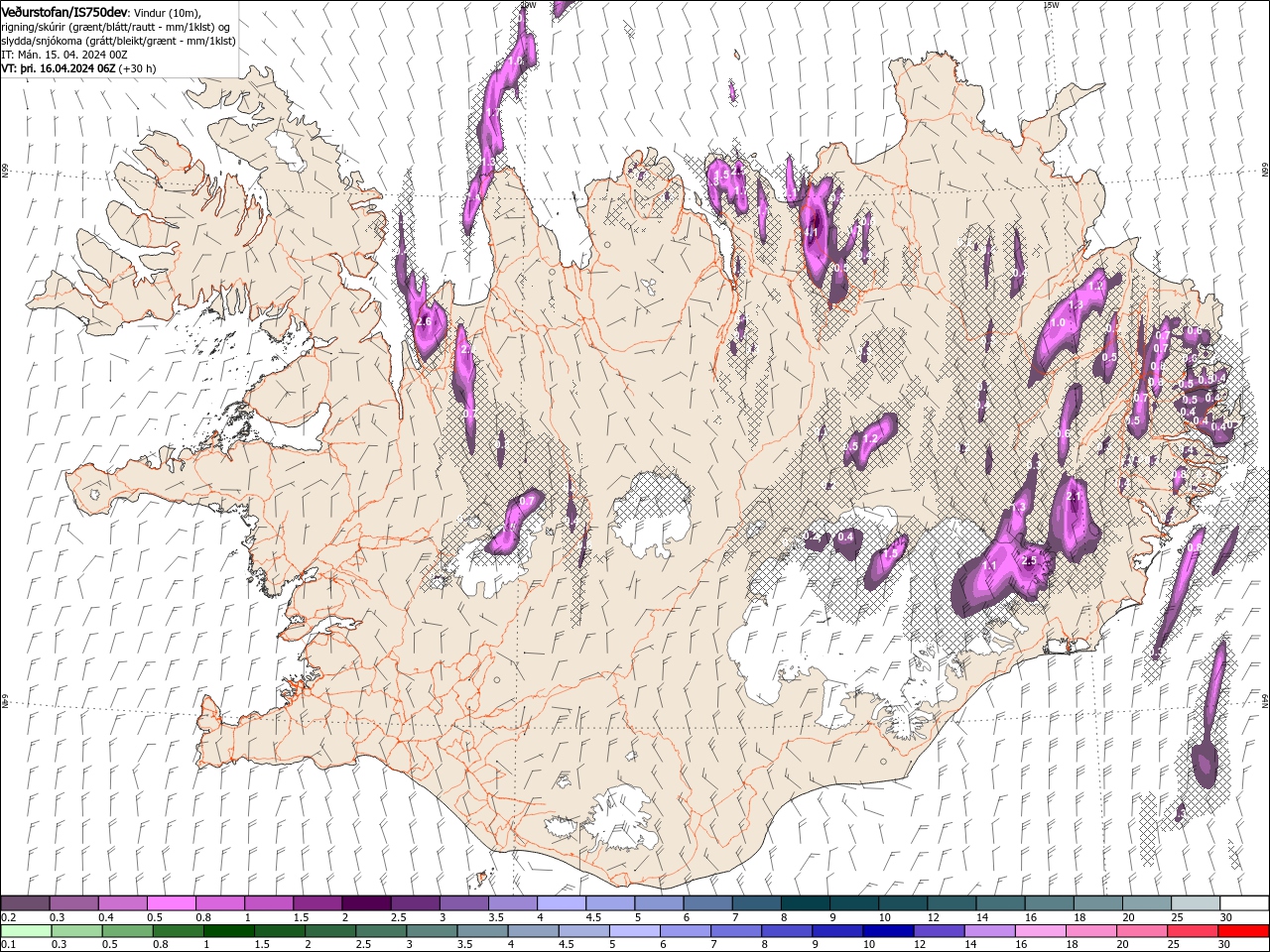Pick the pale grey 25 swatch in snow scale
1270x952 pixels.
click(1196, 903)
